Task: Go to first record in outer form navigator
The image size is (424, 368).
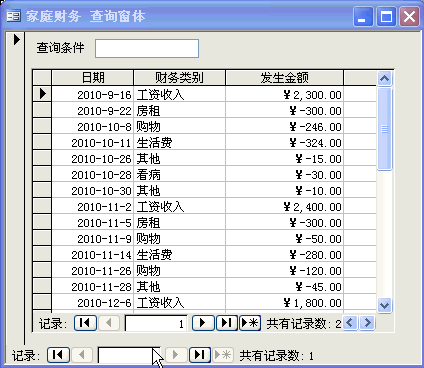Action: point(58,355)
